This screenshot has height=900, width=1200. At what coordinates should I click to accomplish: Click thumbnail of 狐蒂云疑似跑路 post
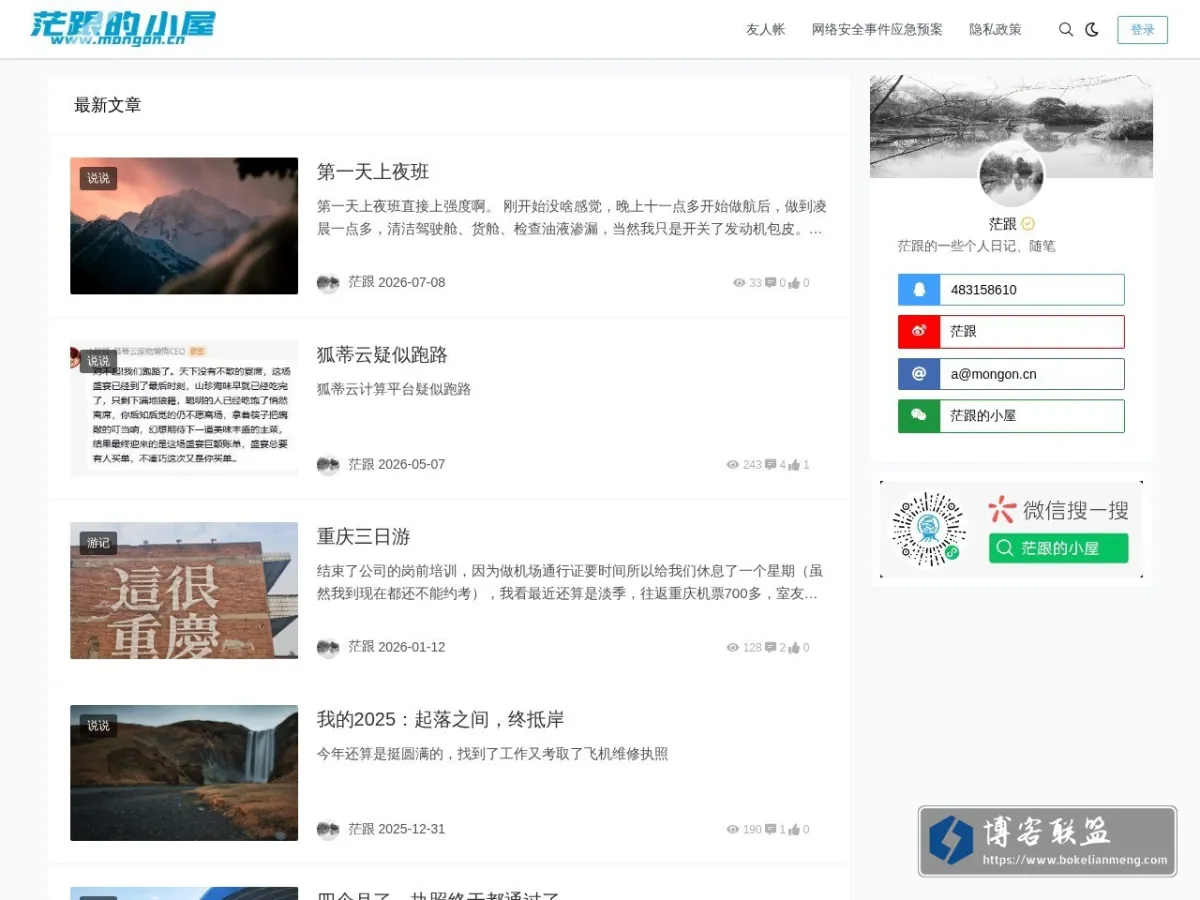(184, 408)
